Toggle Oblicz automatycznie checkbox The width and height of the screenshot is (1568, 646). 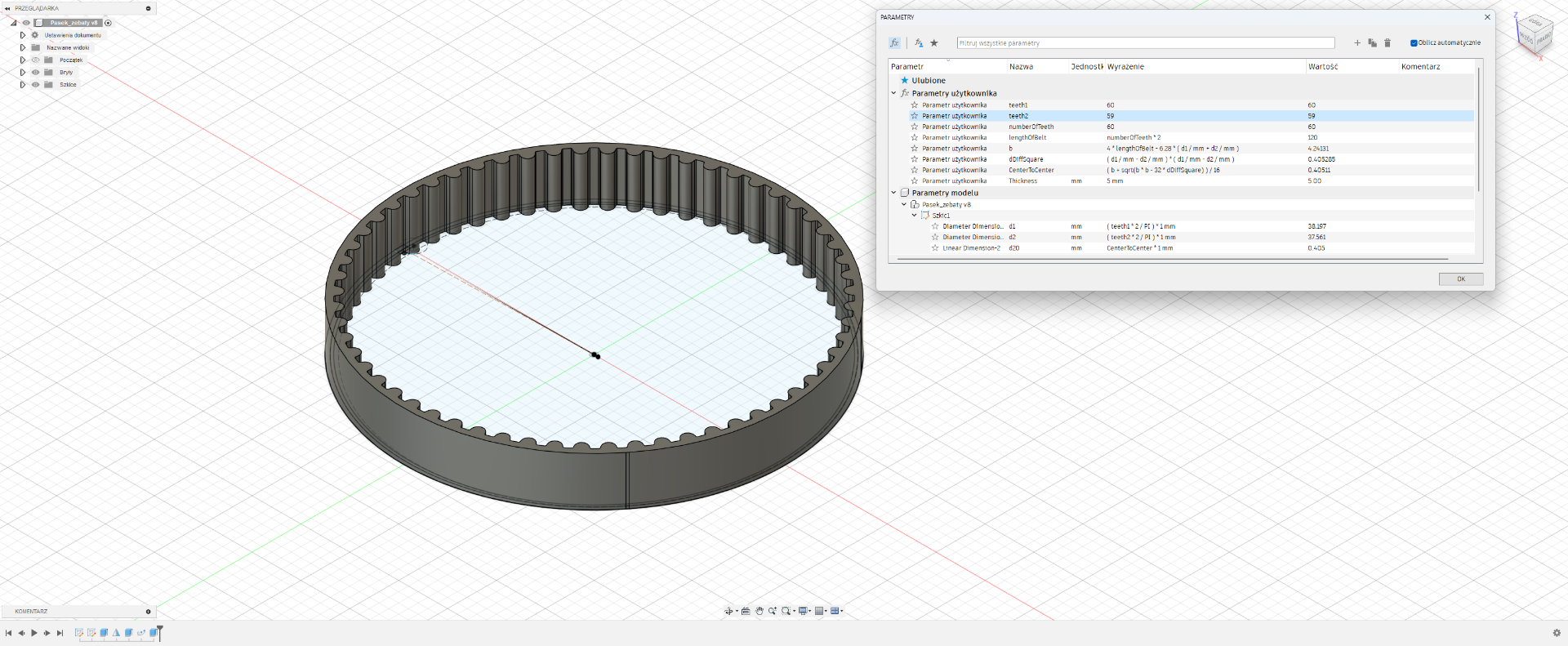1414,42
